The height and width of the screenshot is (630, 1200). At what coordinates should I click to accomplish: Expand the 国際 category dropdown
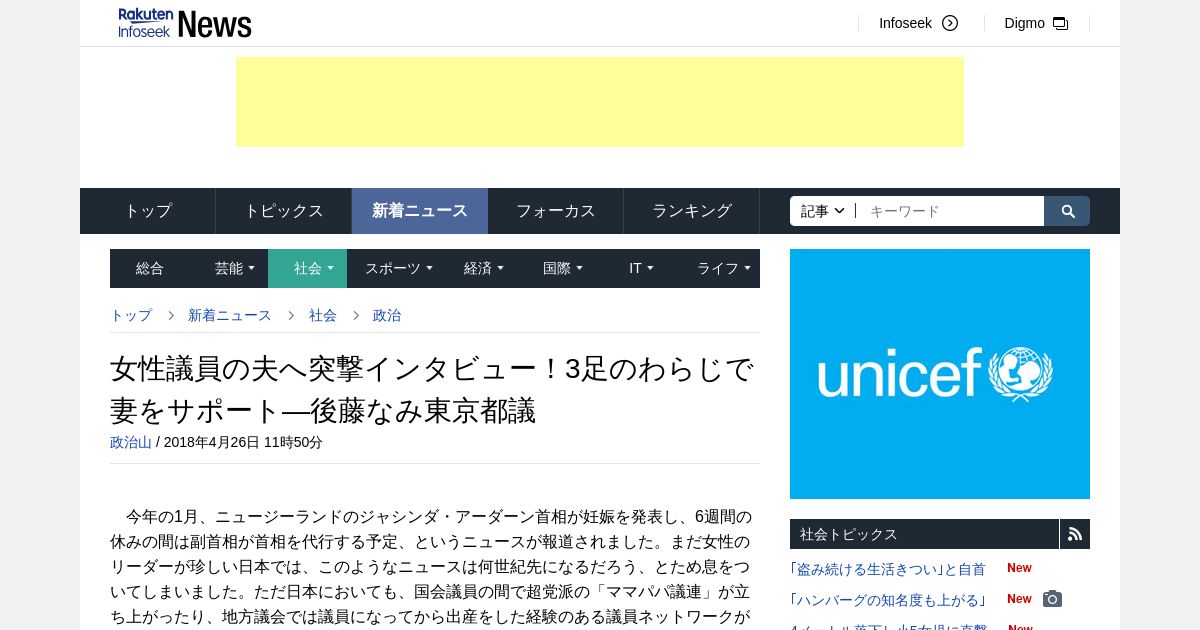(x=562, y=268)
